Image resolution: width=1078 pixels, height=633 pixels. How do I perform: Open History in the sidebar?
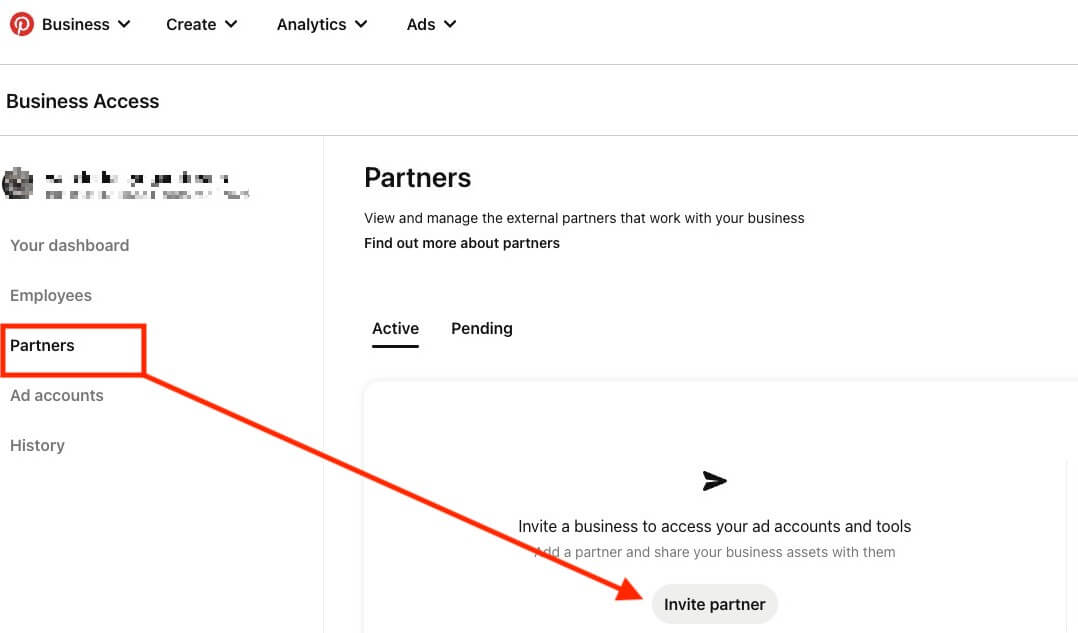(x=37, y=445)
